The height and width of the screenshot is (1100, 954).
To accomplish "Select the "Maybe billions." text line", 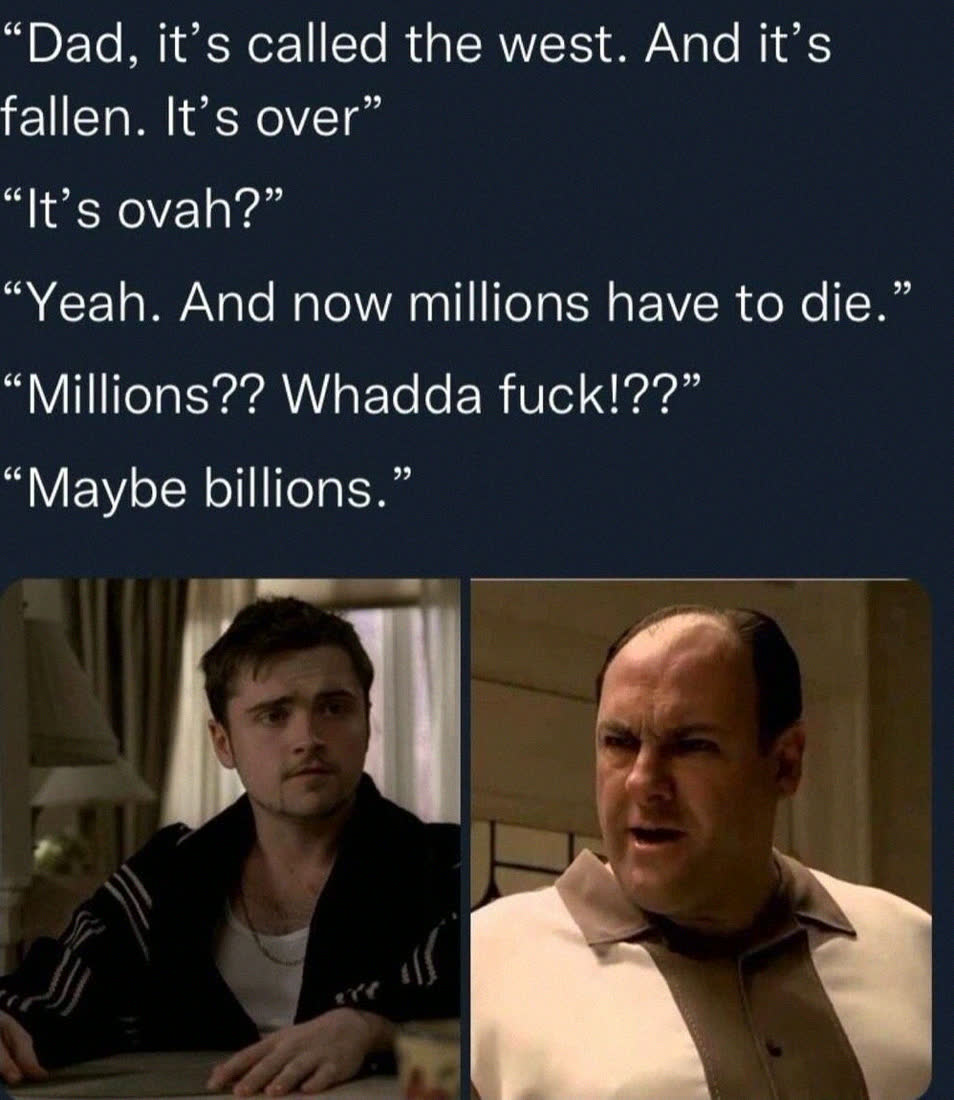I will pyautogui.click(x=206, y=488).
